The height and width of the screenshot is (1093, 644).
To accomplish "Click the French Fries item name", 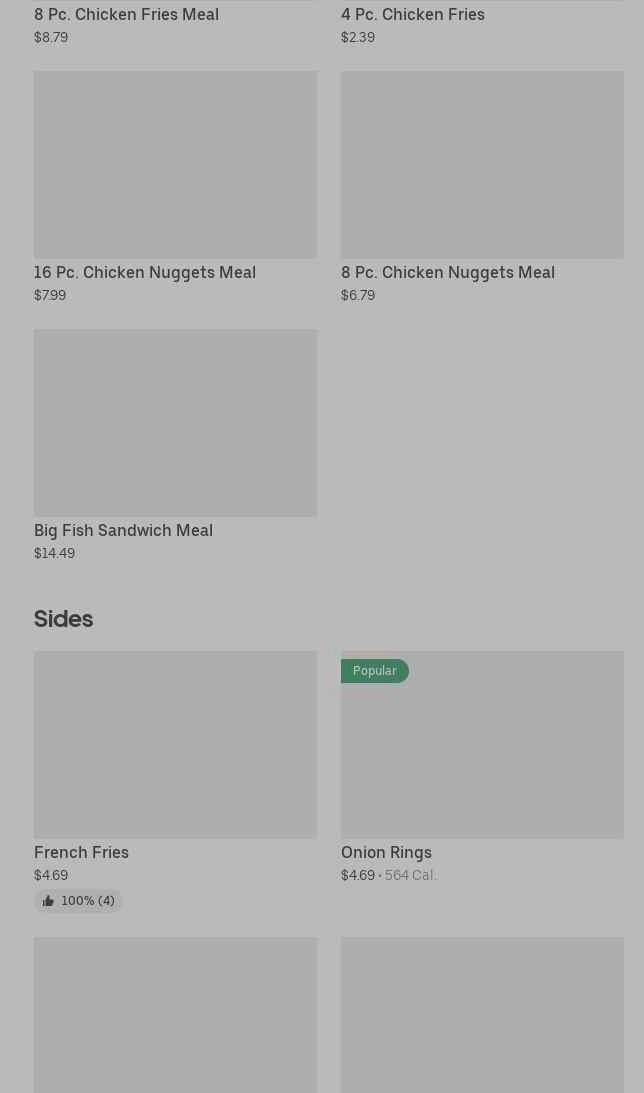I will coord(81,852).
